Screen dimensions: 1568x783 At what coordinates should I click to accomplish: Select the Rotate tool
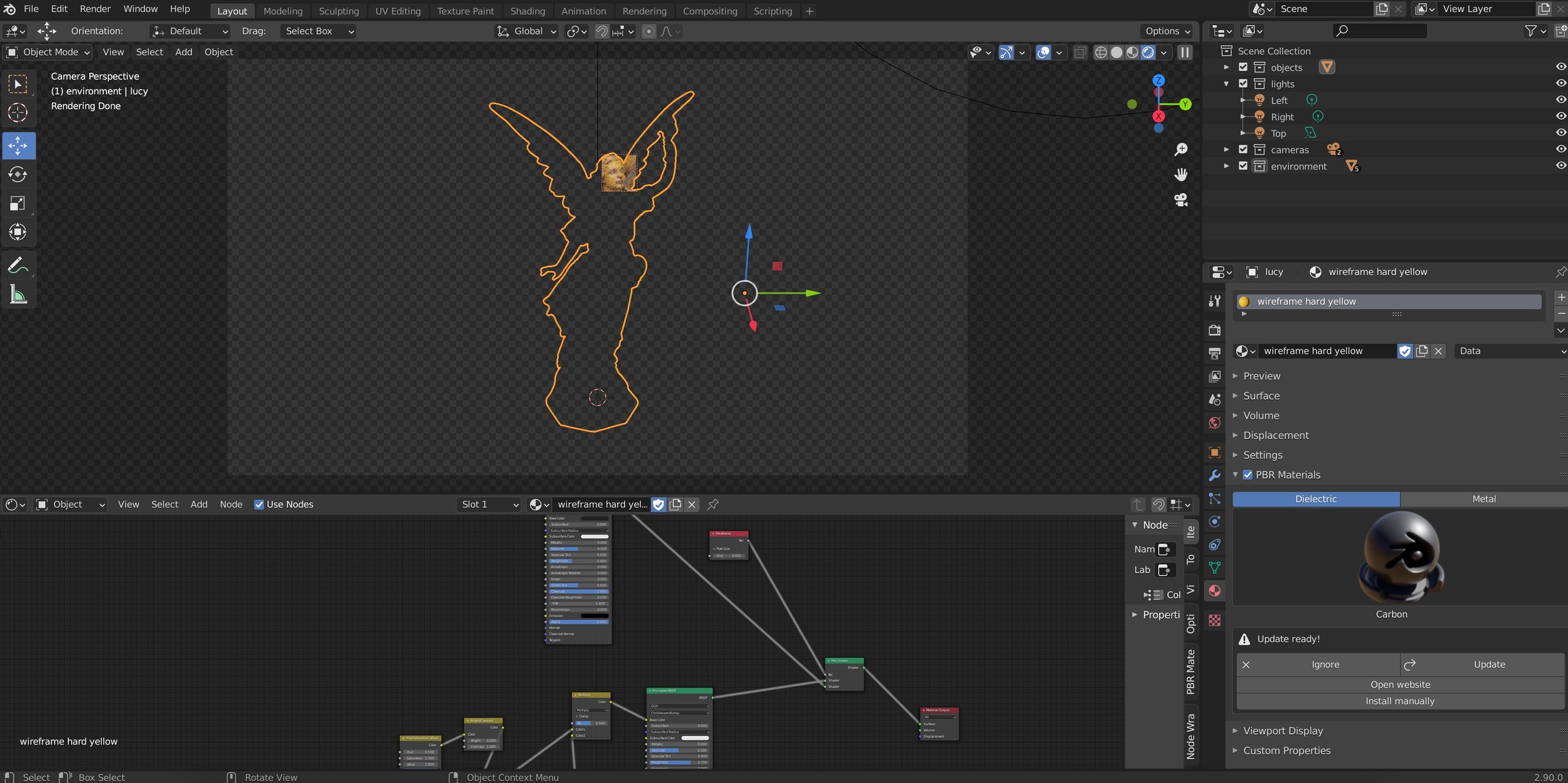18,174
